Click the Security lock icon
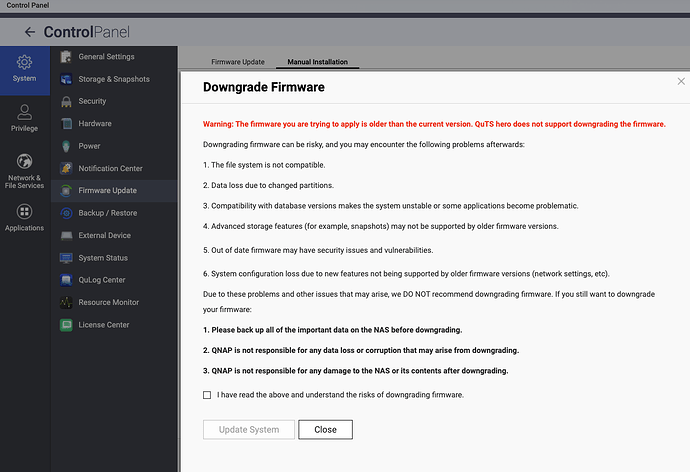Screen dimensions: 690x472 click(67, 101)
